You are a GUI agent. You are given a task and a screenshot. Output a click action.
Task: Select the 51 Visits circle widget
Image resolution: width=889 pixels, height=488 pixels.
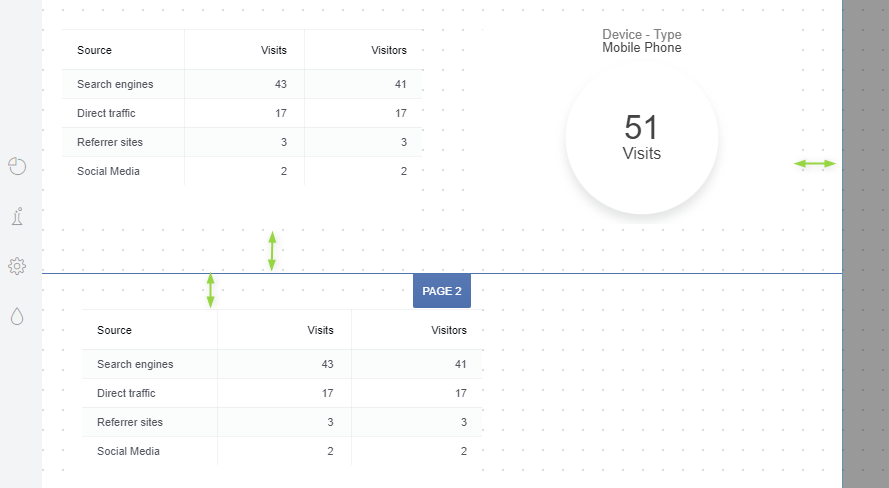click(x=641, y=138)
